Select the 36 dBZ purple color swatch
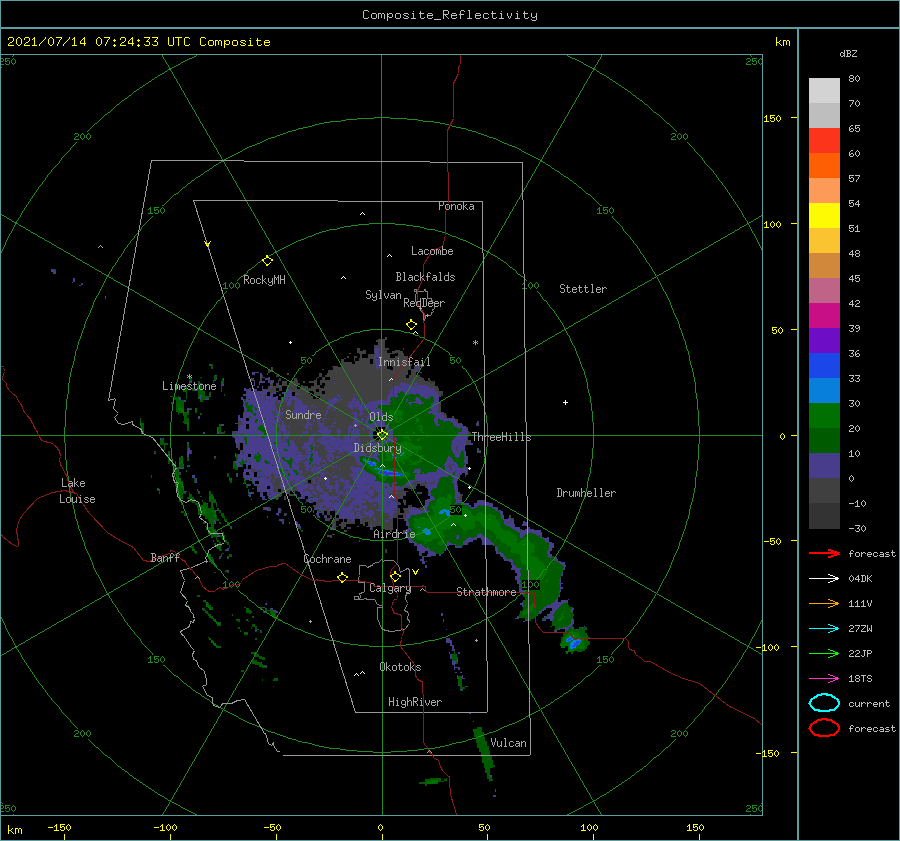900x841 pixels. 824,340
